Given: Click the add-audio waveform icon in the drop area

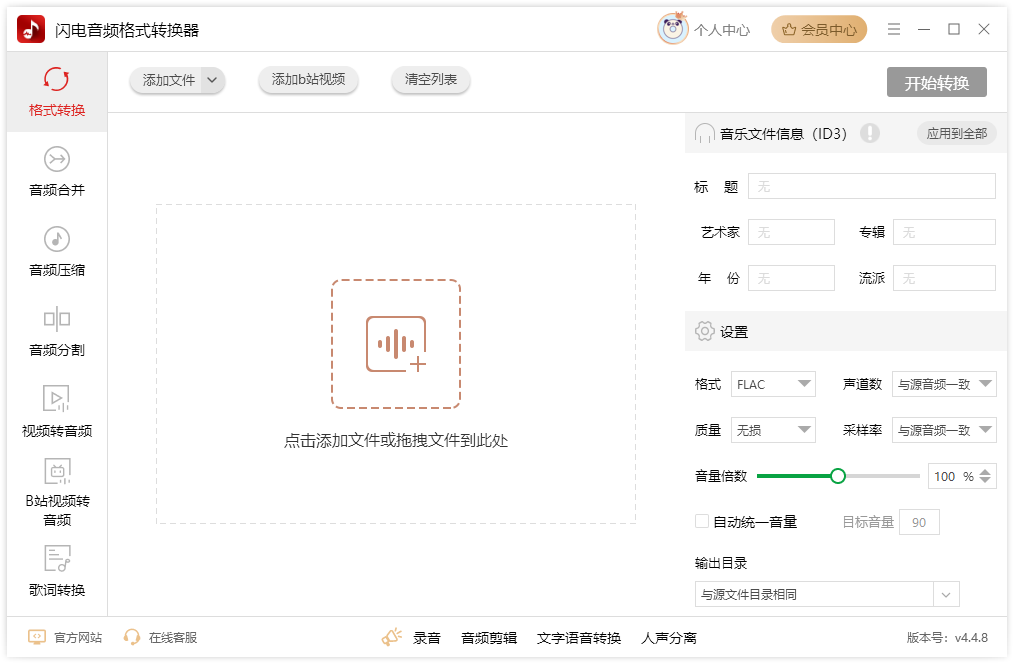Looking at the screenshot, I should (x=396, y=344).
